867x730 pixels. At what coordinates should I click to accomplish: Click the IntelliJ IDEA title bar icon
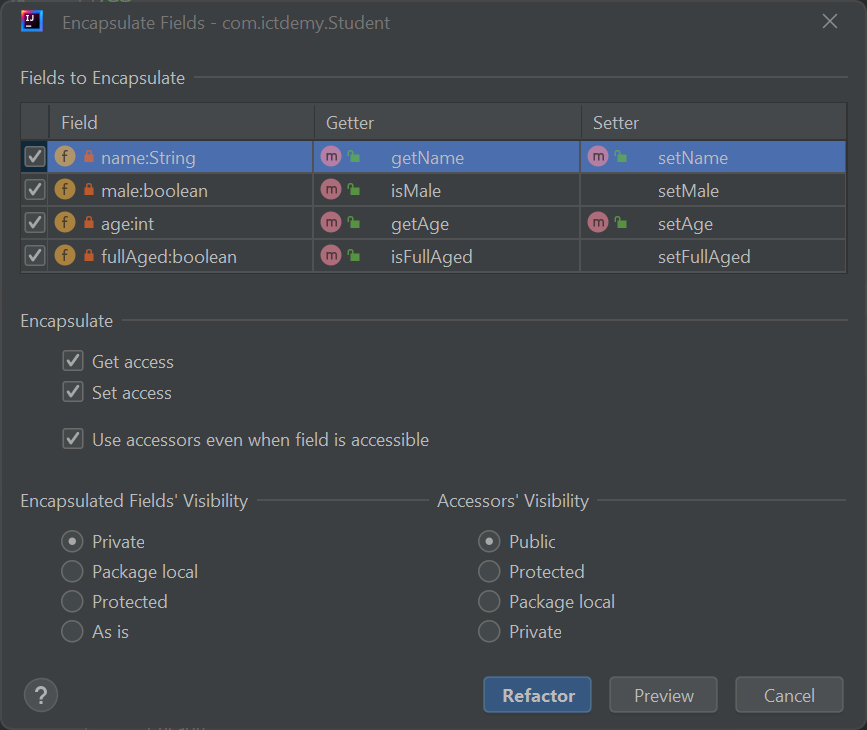(31, 21)
